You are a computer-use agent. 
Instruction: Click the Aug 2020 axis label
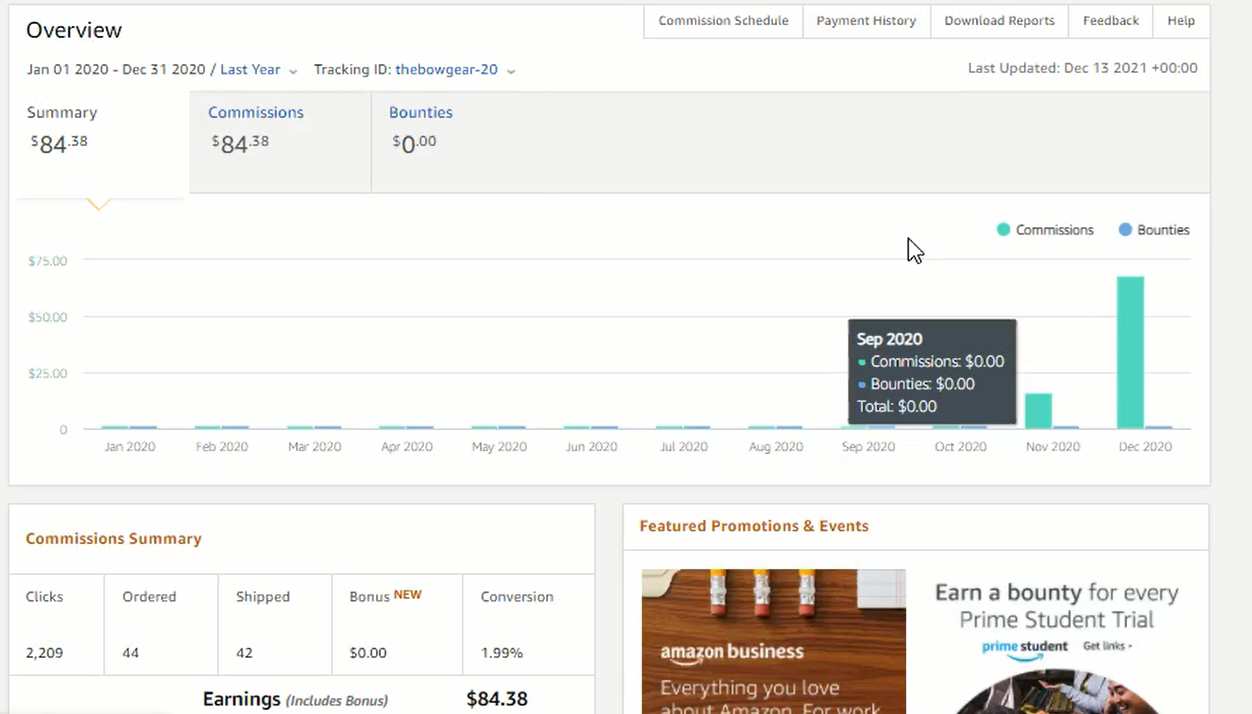(x=775, y=447)
